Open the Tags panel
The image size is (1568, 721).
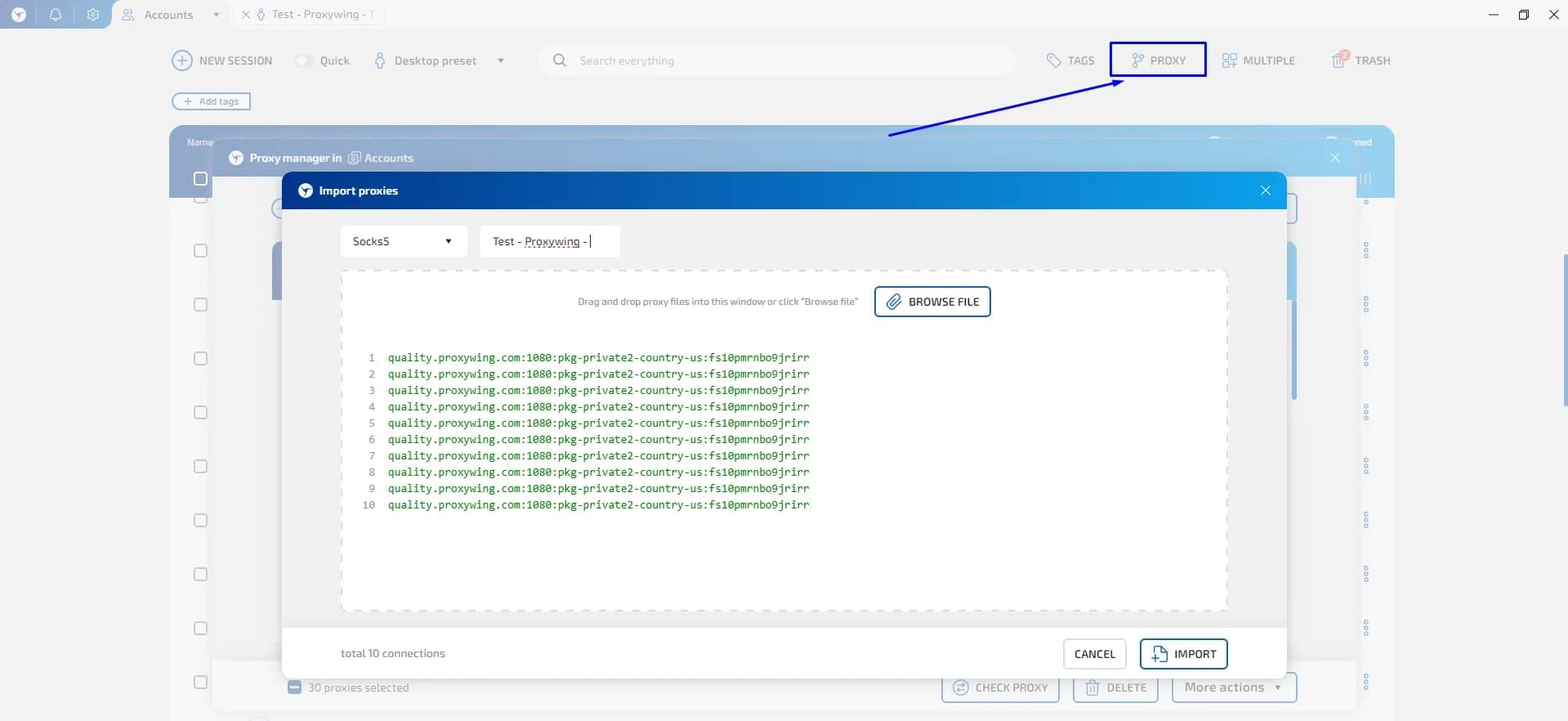[1070, 60]
